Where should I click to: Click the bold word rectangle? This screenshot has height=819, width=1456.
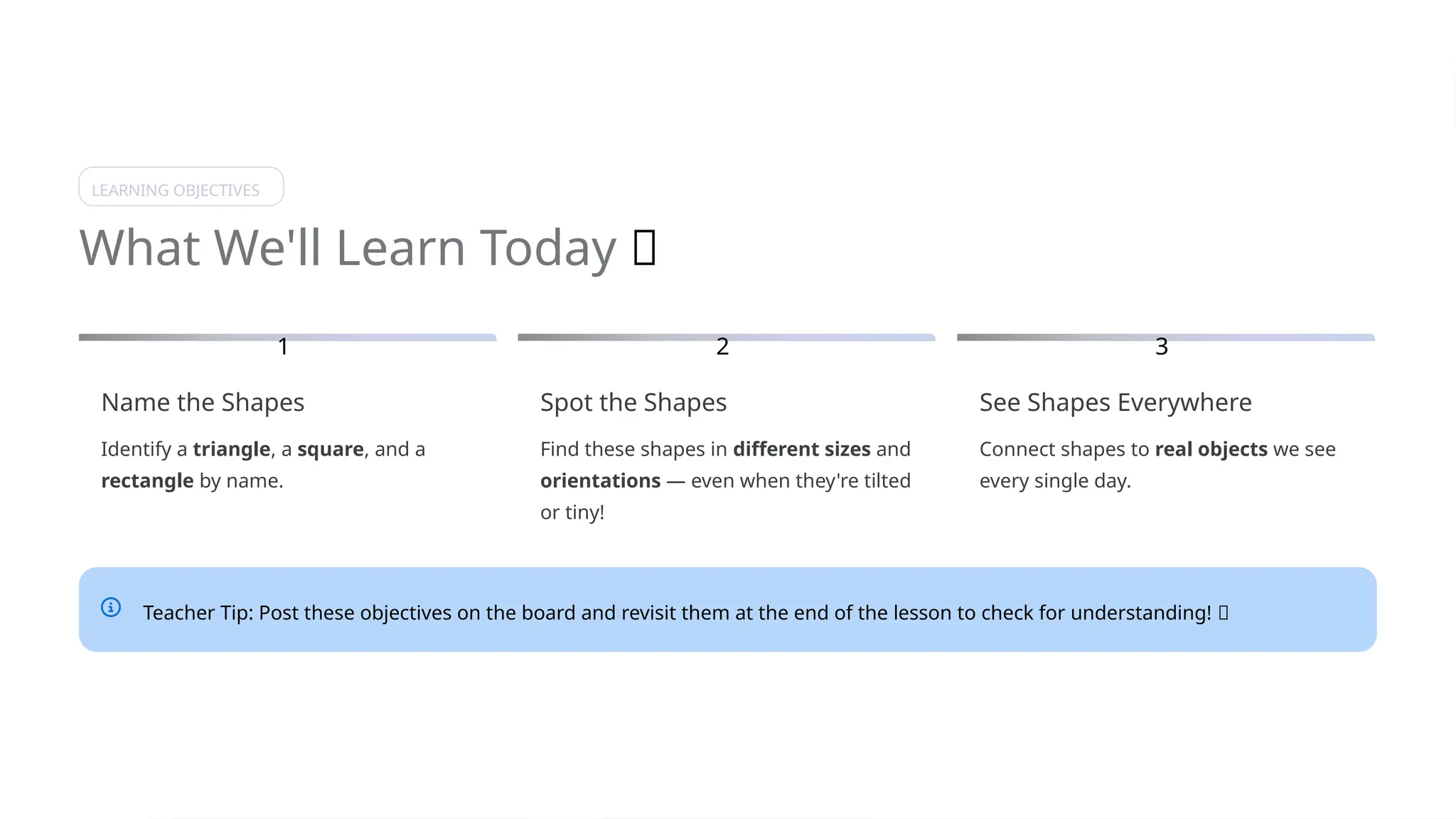[x=147, y=481]
